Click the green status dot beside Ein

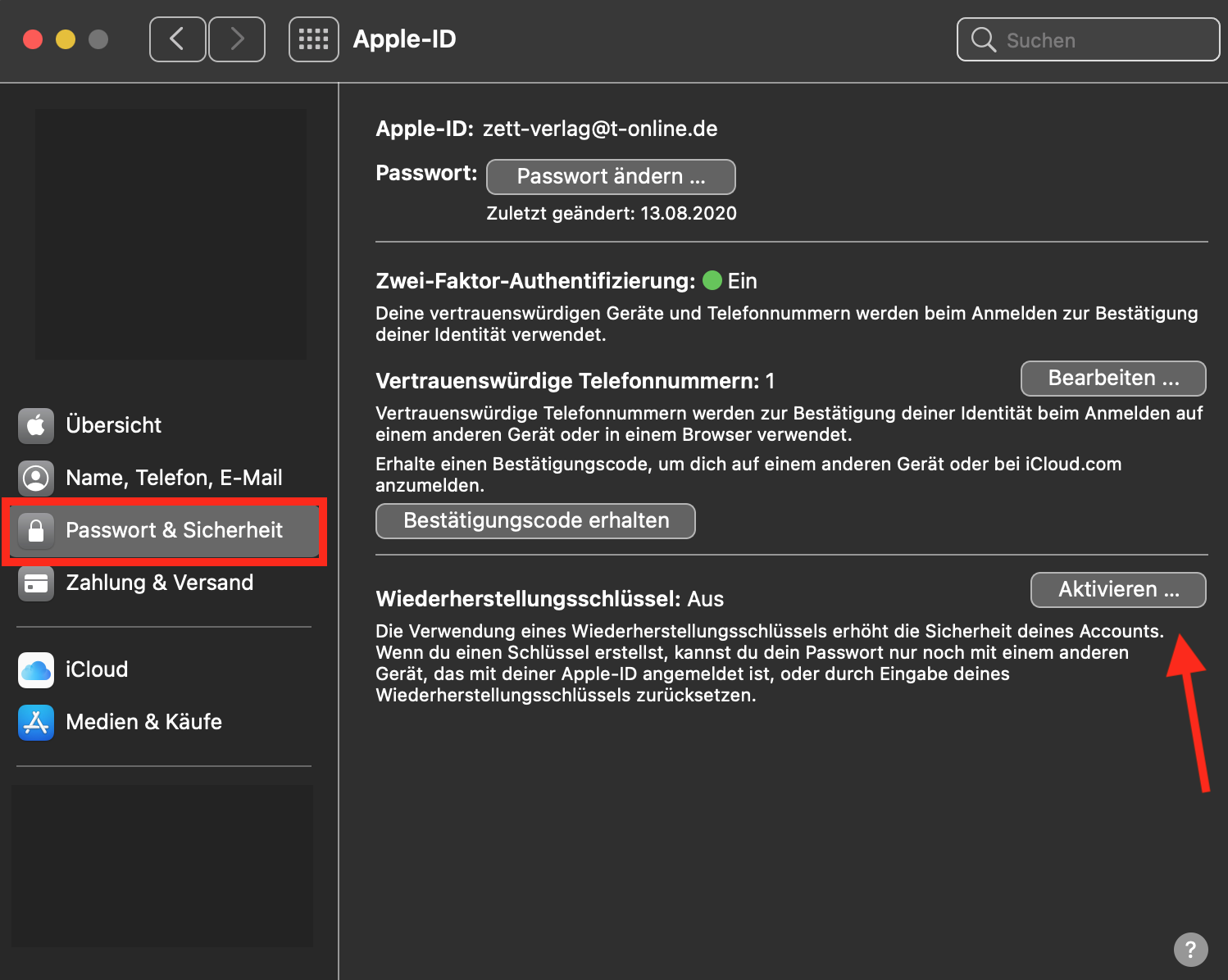point(712,280)
